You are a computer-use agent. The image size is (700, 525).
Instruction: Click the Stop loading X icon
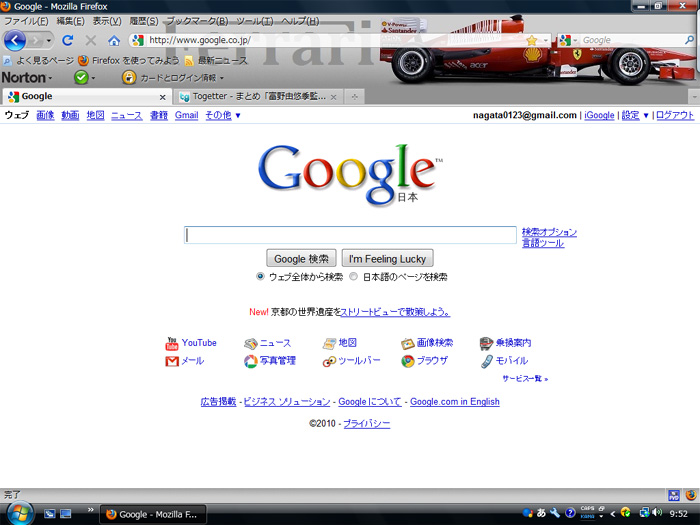[x=91, y=41]
